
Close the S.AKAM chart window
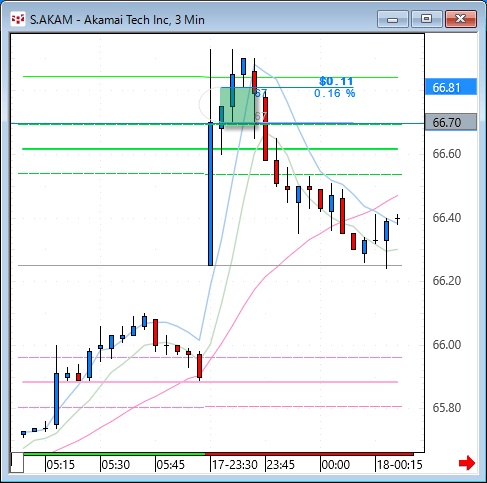[461, 19]
